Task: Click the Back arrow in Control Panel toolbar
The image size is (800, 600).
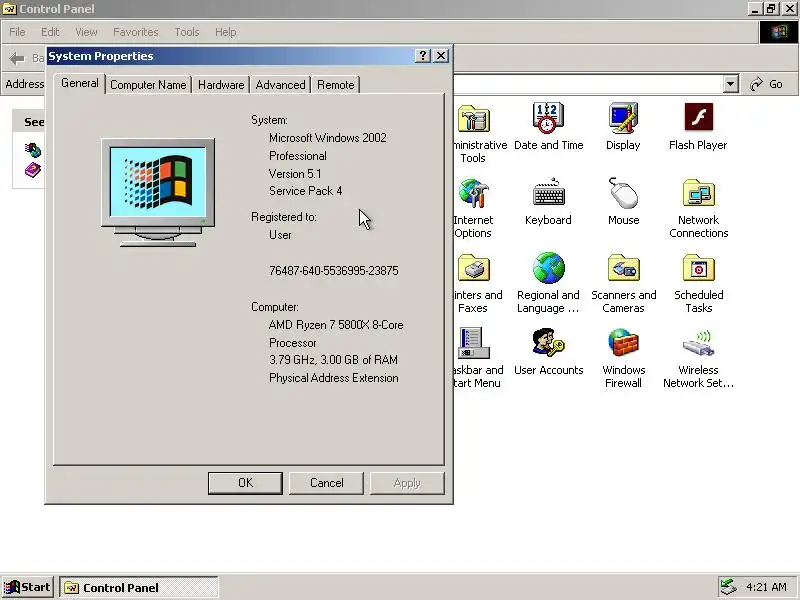Action: point(17,59)
